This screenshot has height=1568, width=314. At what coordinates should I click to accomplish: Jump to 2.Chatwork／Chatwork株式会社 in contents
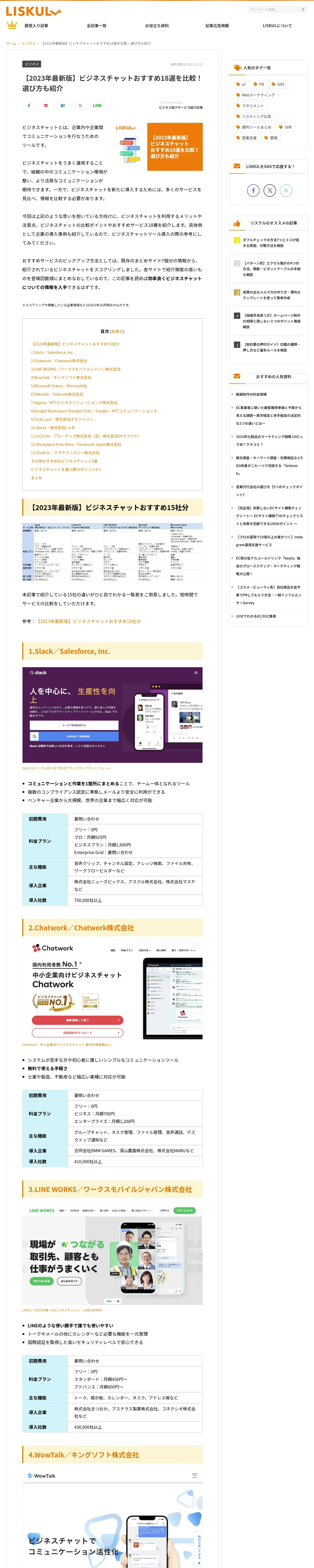pyautogui.click(x=59, y=361)
